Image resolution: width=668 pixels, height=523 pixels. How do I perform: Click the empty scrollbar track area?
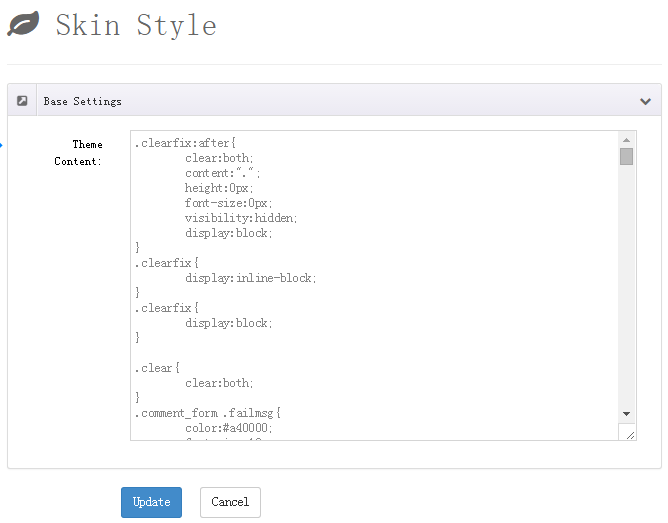(x=626, y=285)
